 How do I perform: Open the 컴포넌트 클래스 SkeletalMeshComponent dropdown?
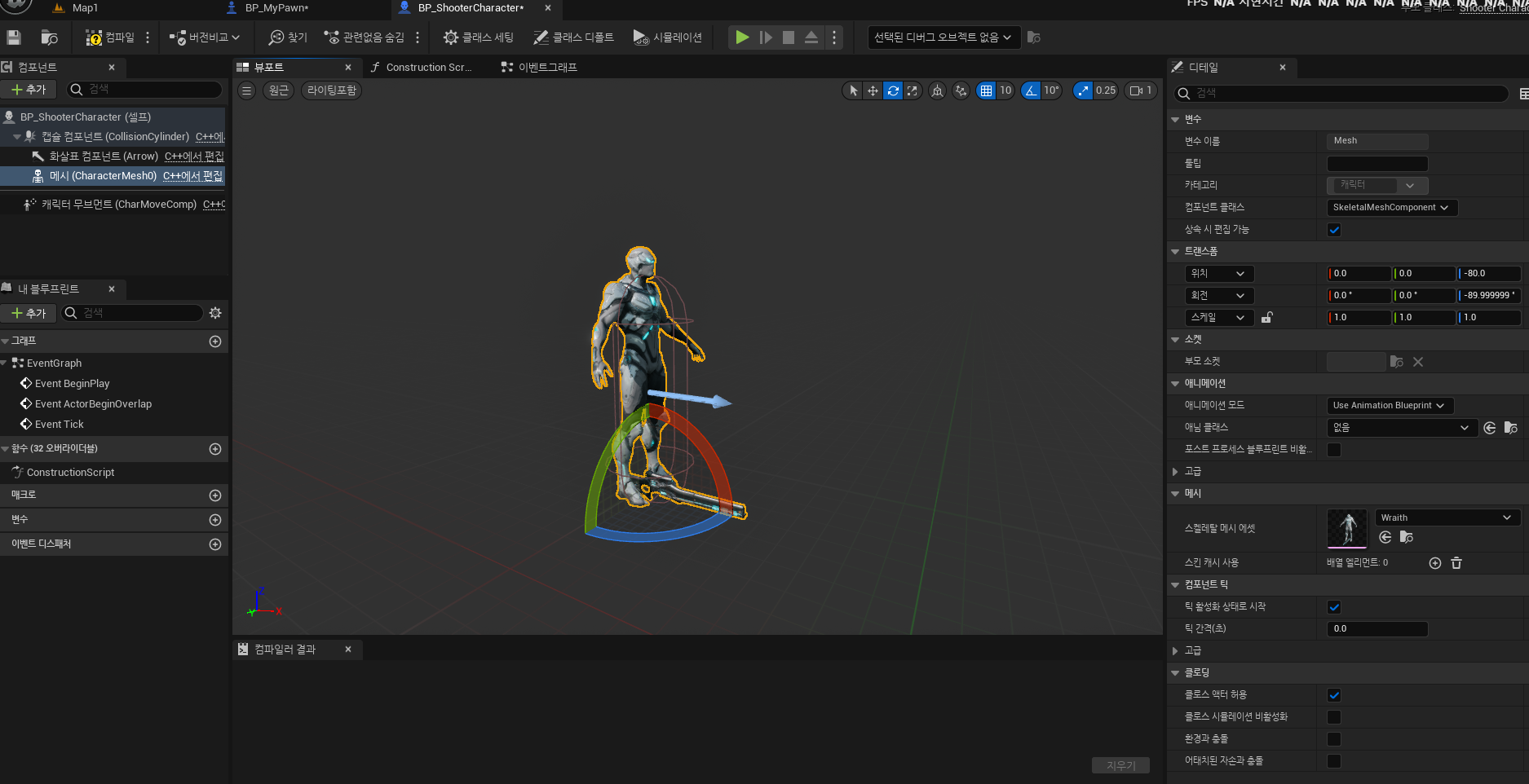click(x=1391, y=208)
